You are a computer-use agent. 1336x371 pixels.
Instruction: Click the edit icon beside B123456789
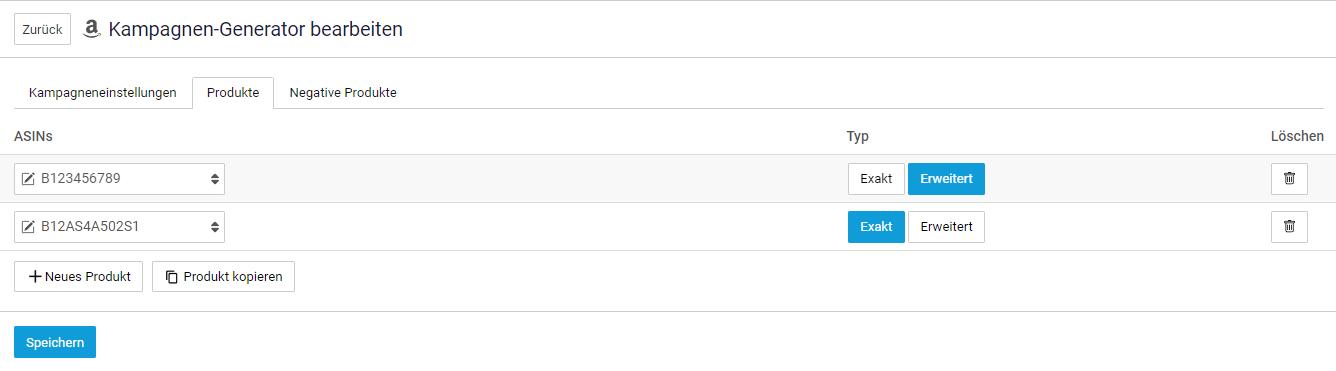(x=28, y=179)
